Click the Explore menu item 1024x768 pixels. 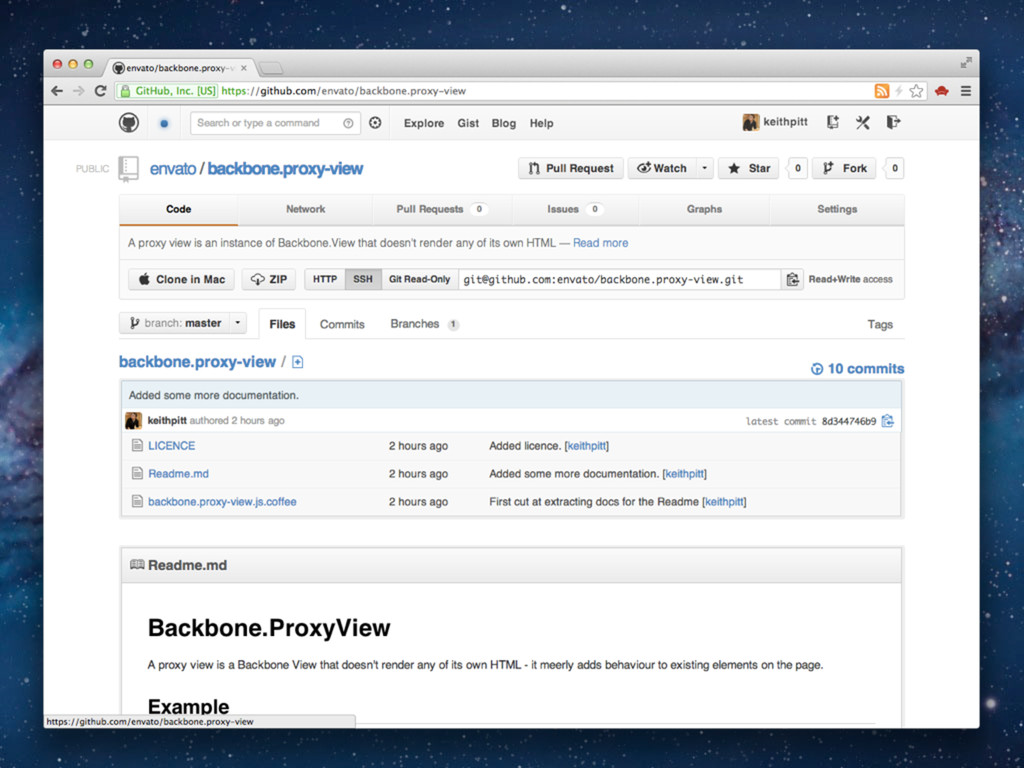tap(424, 123)
